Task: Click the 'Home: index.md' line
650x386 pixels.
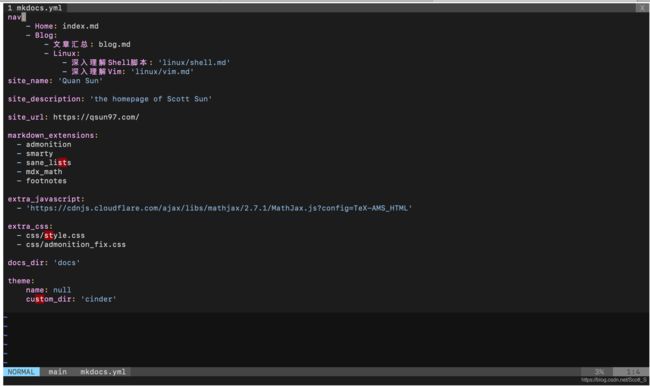Action: (x=63, y=26)
